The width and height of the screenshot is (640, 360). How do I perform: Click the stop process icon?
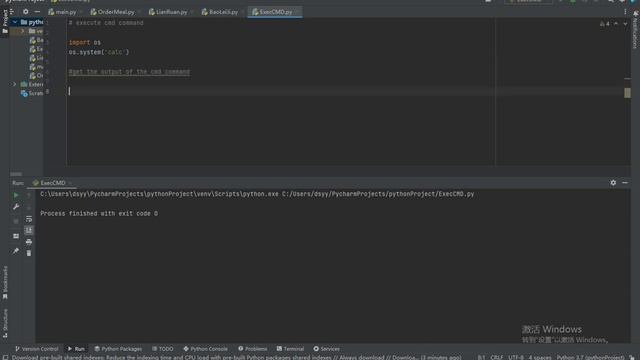tap(16, 221)
